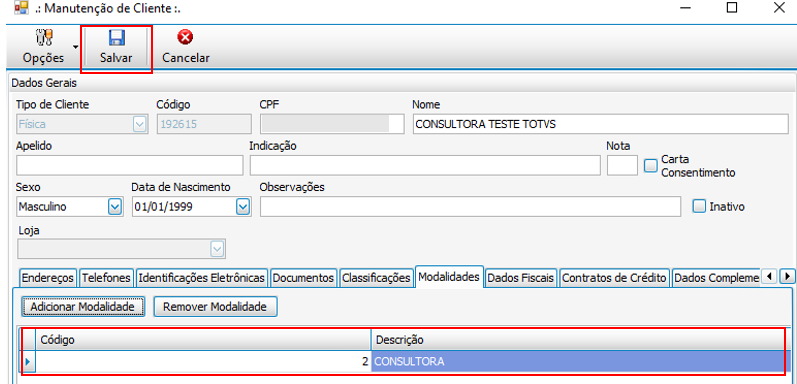Switch to the Documentos tab
Screen dimensions: 797x384
pos(303,278)
